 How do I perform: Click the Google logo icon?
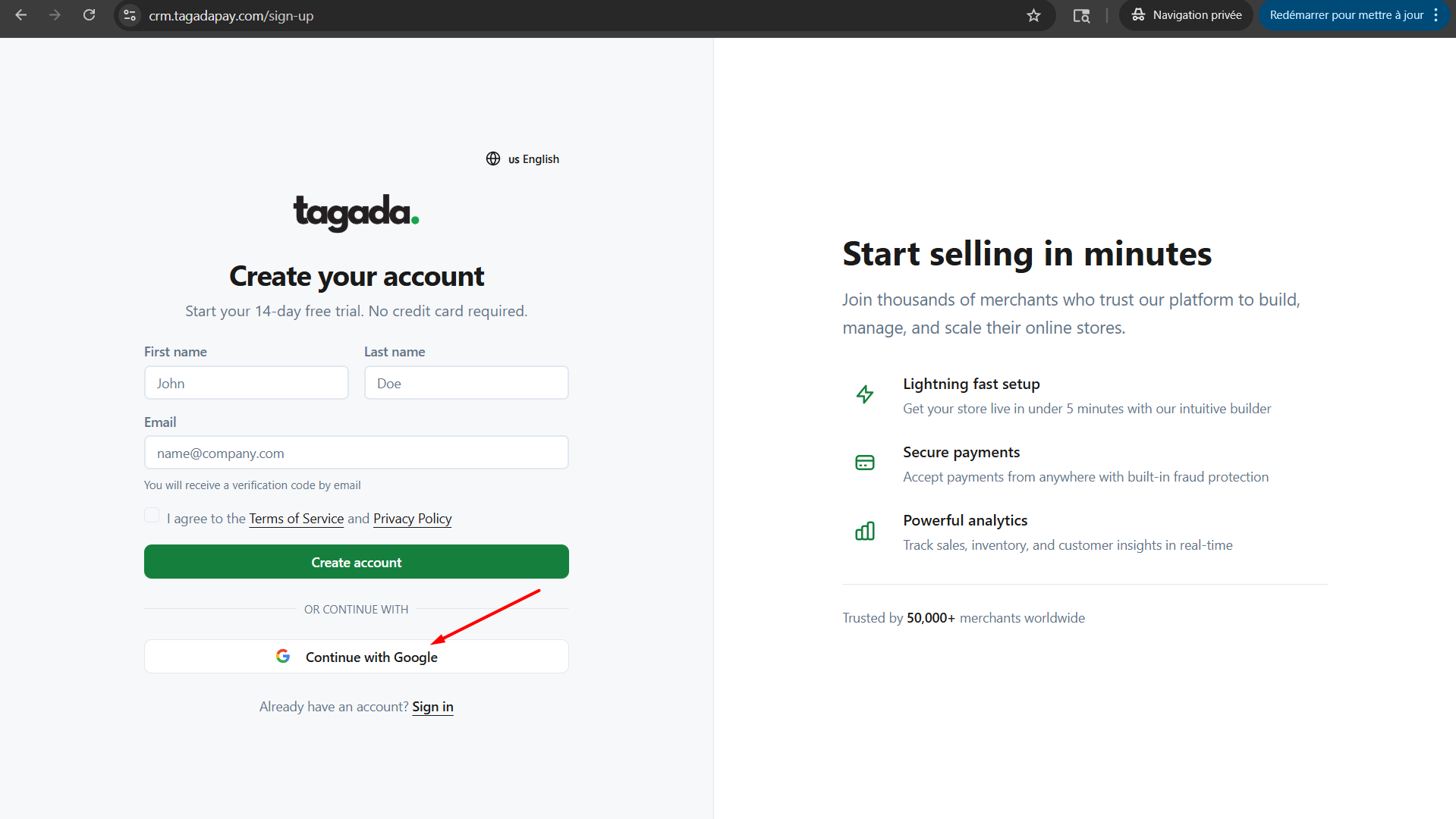[283, 656]
